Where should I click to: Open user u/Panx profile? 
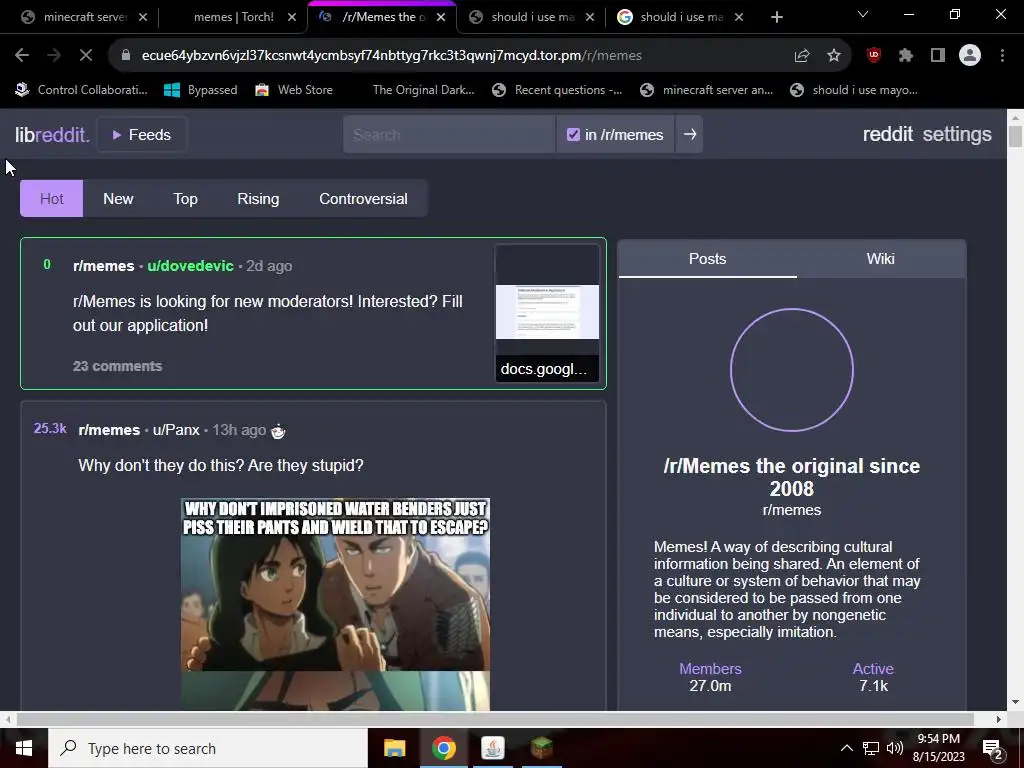(176, 430)
